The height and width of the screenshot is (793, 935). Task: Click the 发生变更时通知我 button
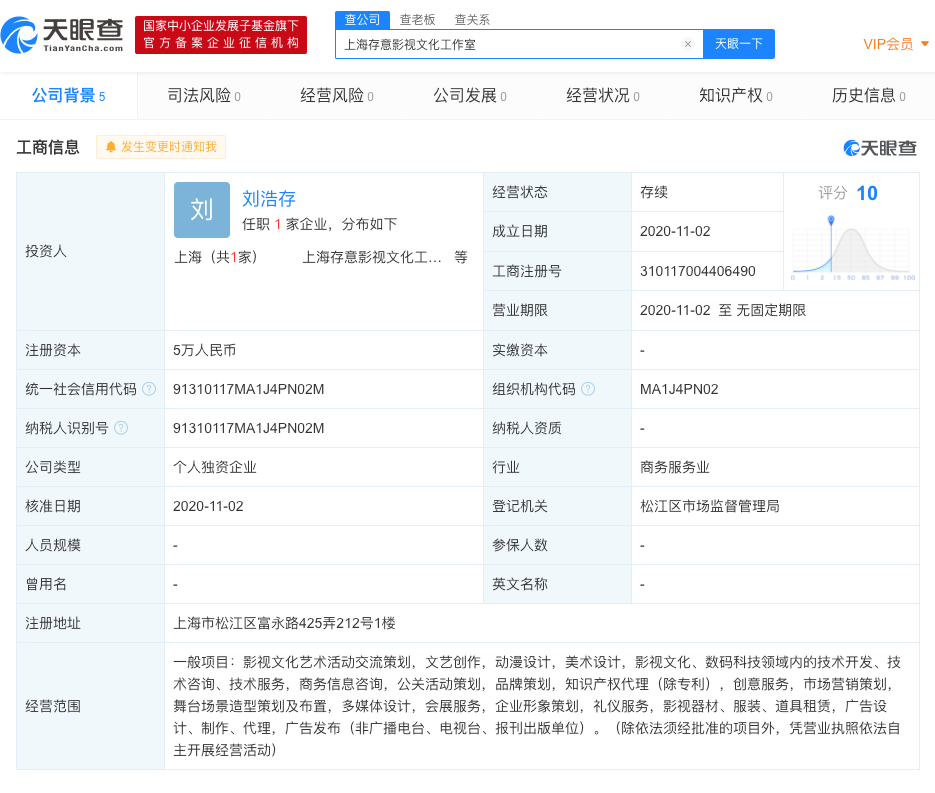pyautogui.click(x=161, y=147)
